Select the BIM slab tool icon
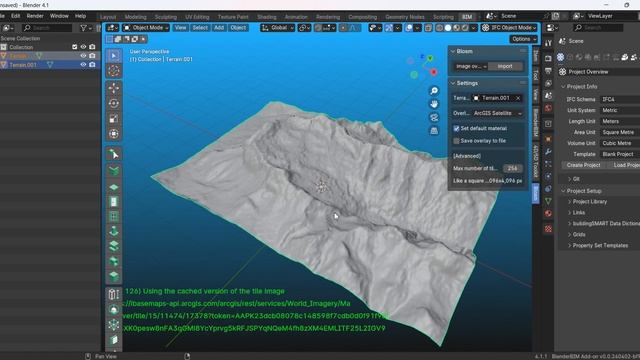This screenshot has width=640, height=360. tap(114, 187)
